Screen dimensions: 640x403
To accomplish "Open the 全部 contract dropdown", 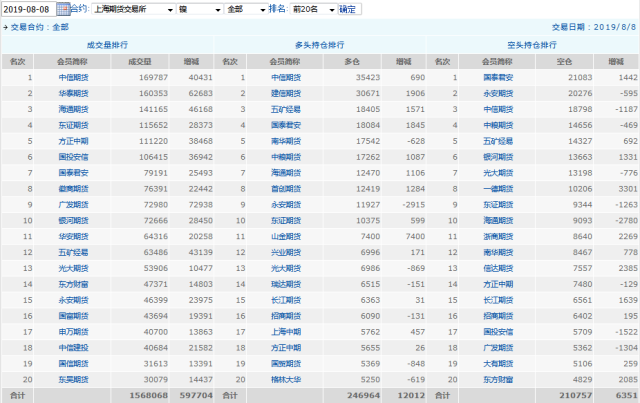I will (x=246, y=9).
